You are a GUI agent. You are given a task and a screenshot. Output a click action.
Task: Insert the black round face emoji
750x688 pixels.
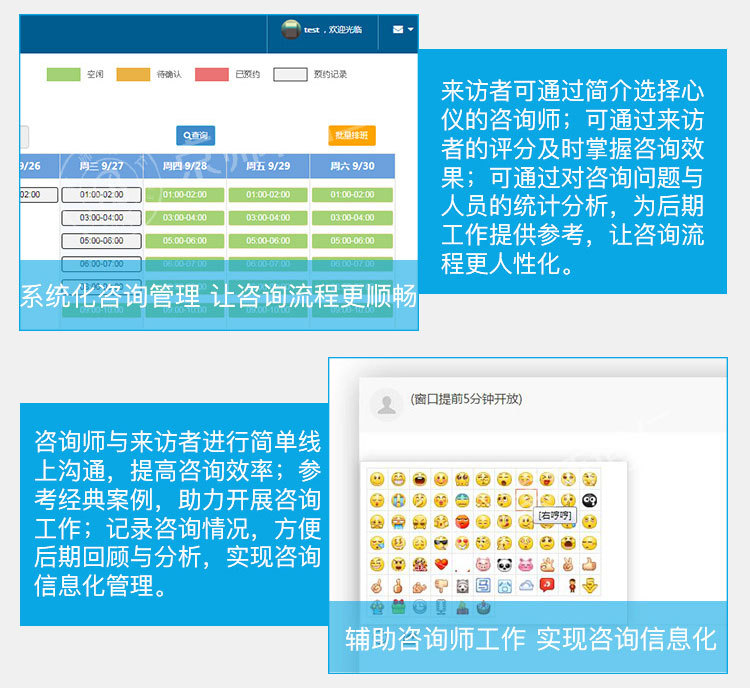[589, 500]
